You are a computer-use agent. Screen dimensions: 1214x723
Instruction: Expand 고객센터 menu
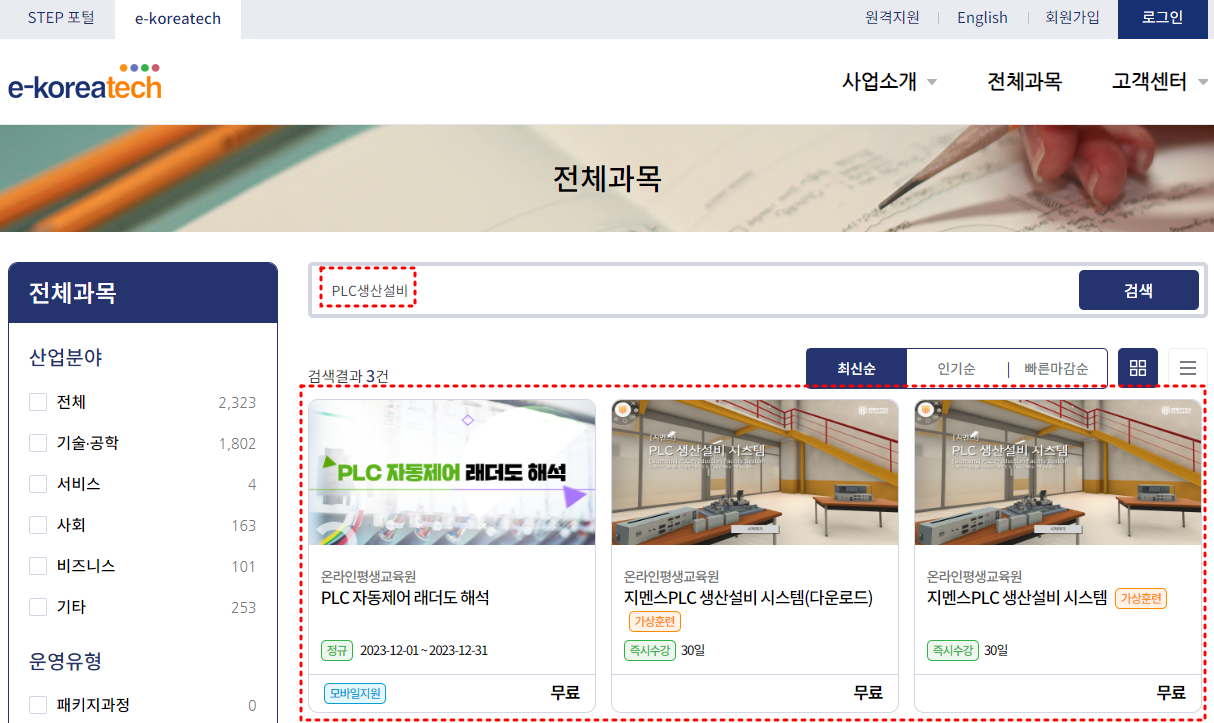(1160, 82)
